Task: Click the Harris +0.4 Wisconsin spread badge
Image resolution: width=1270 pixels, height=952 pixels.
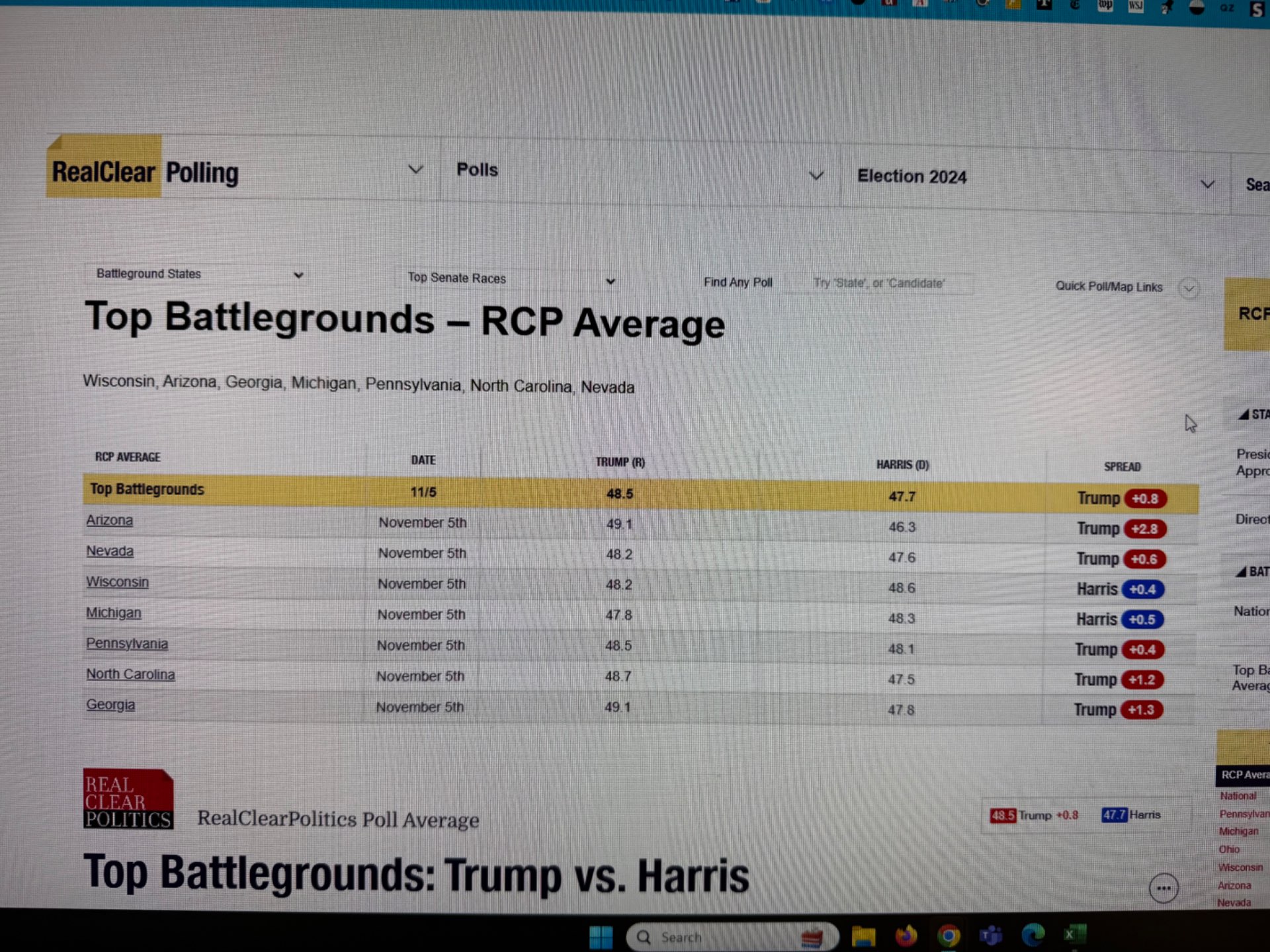Action: [x=1142, y=590]
